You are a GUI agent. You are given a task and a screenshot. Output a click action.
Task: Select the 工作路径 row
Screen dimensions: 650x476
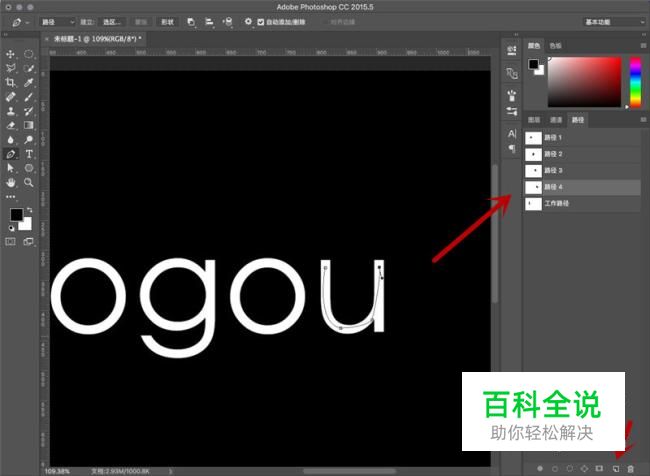click(x=582, y=203)
